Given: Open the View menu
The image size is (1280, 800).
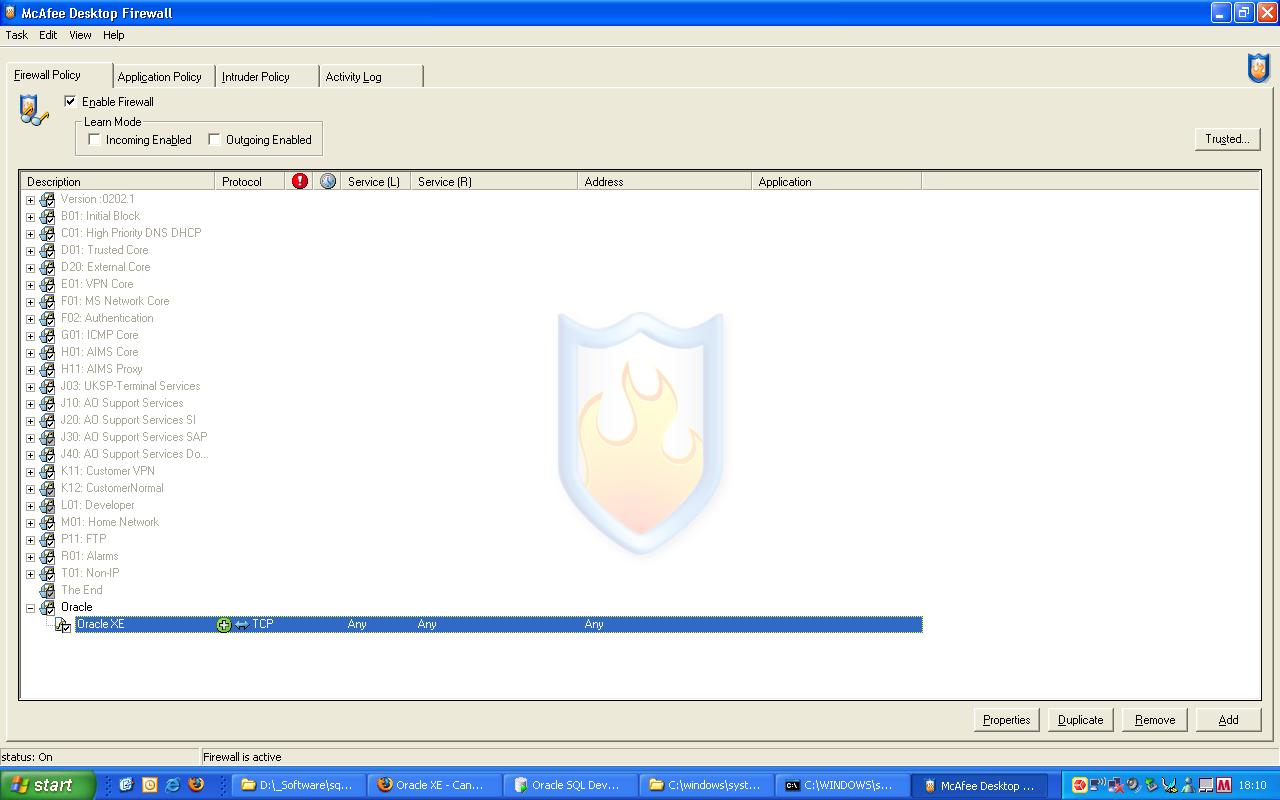Looking at the screenshot, I should coord(80,35).
